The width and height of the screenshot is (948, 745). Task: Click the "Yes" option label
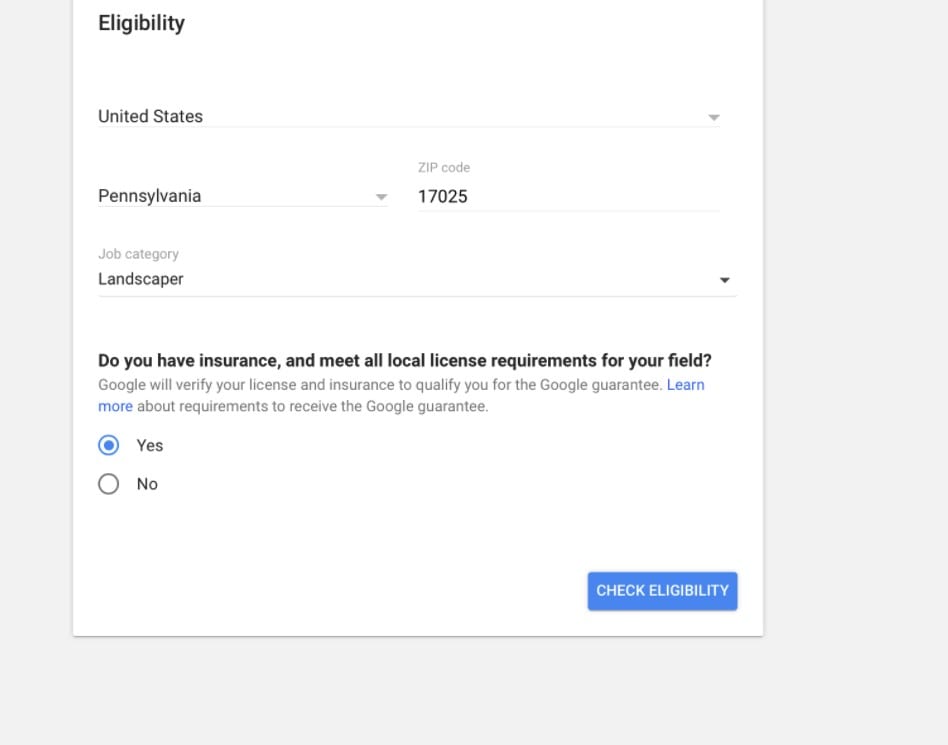149,446
